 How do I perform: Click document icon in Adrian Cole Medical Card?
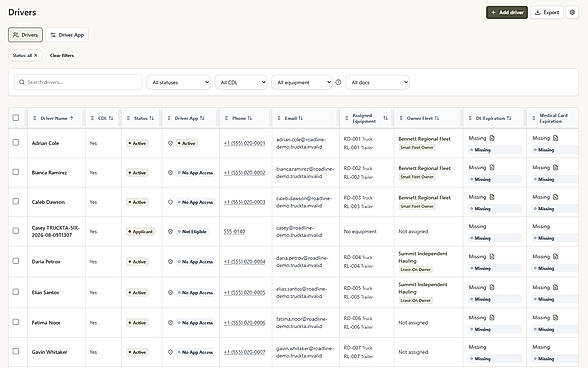[x=556, y=138]
